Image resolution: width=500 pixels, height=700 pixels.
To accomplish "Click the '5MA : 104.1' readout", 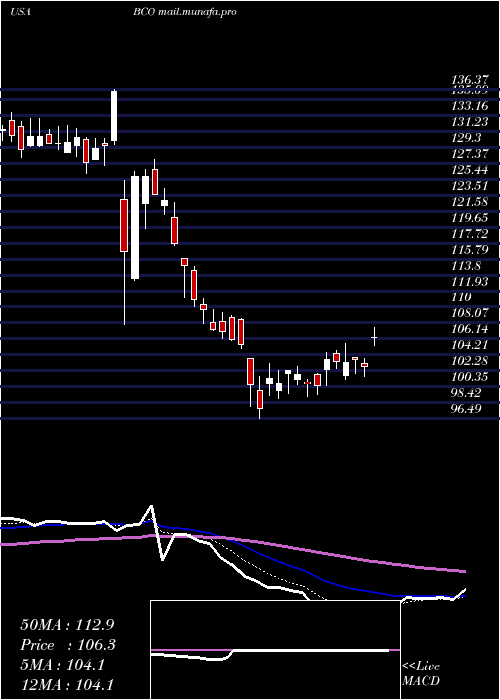I will click(62, 665).
